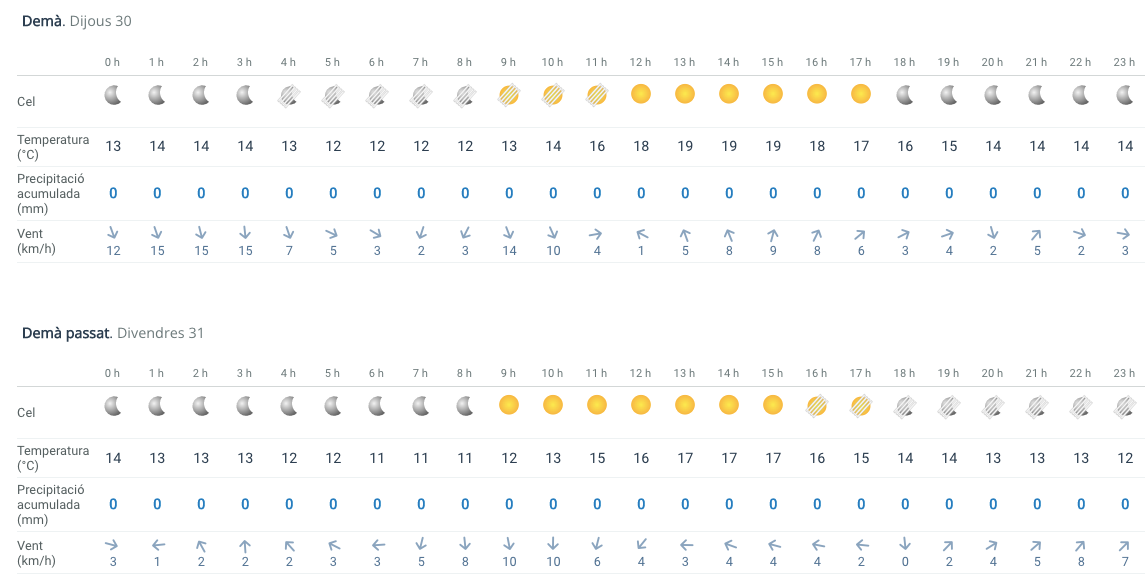Click Thursday's 0 h precipitation value
Image resolution: width=1145 pixels, height=588 pixels.
tap(113, 193)
